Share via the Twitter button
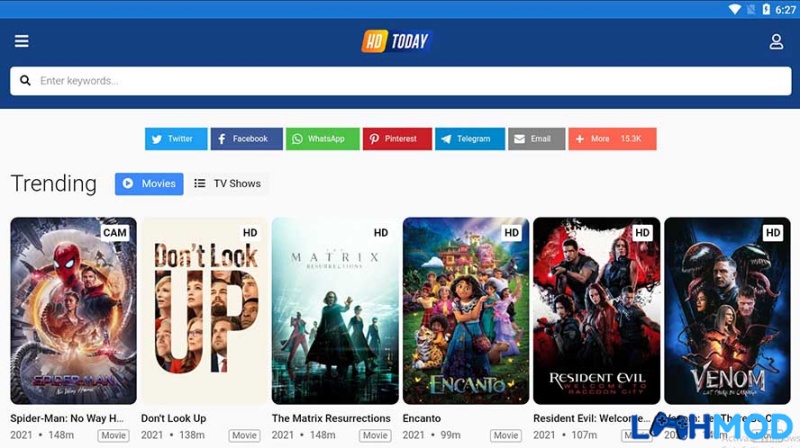Viewport: 800px width, 448px height. click(176, 139)
